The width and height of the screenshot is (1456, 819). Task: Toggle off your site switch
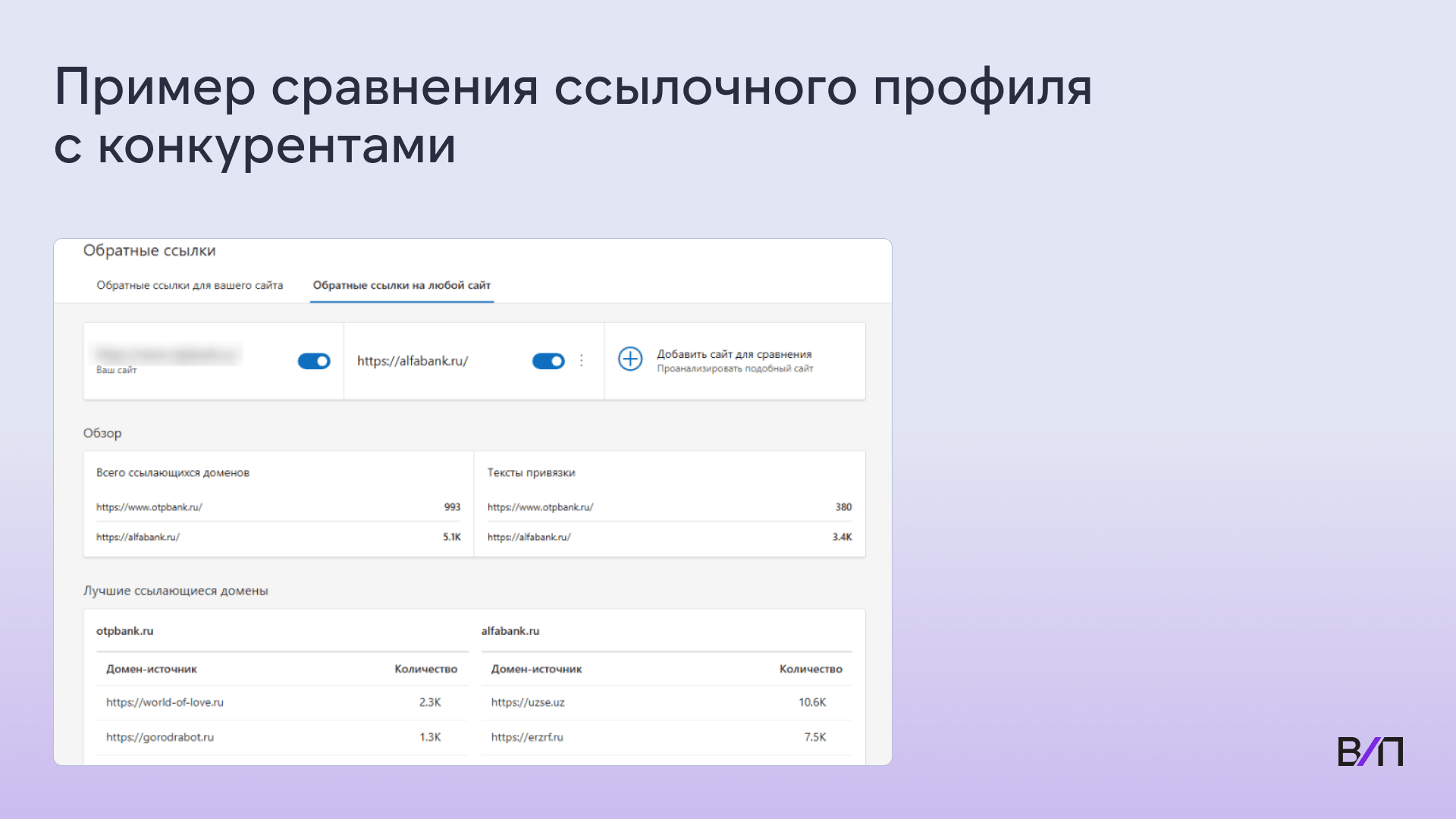pos(314,361)
